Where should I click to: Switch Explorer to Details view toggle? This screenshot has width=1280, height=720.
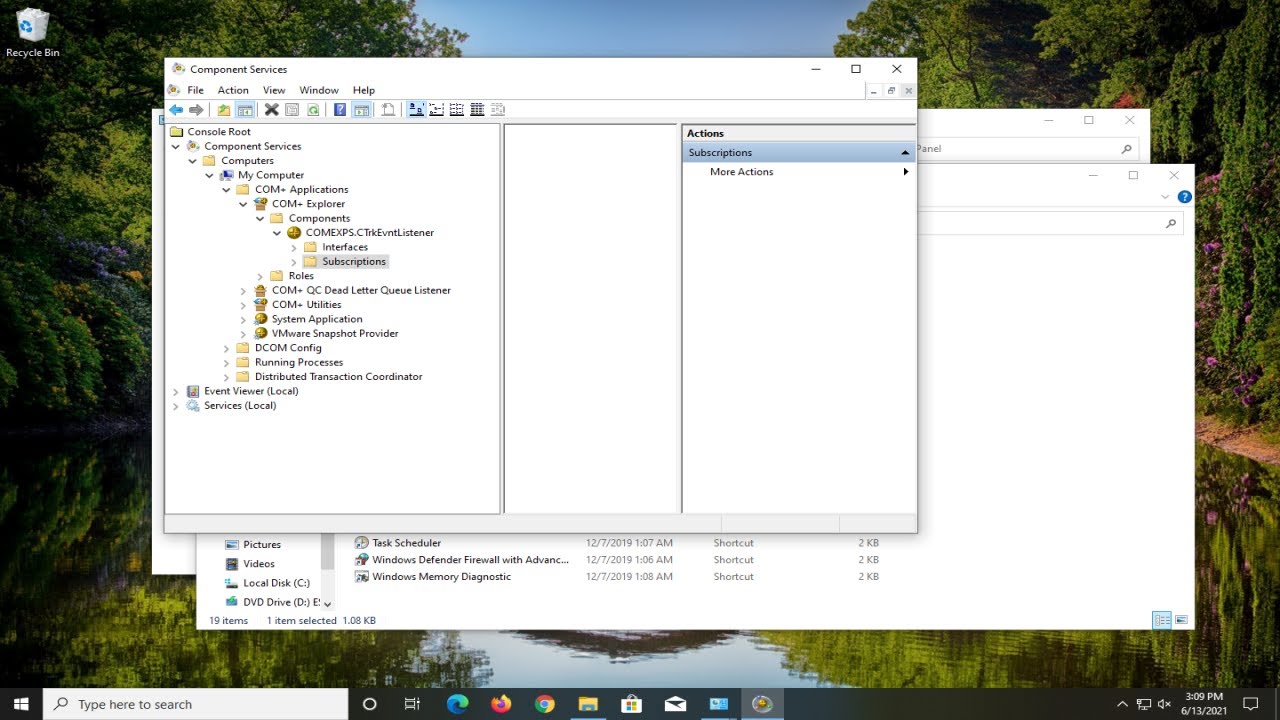(1162, 620)
